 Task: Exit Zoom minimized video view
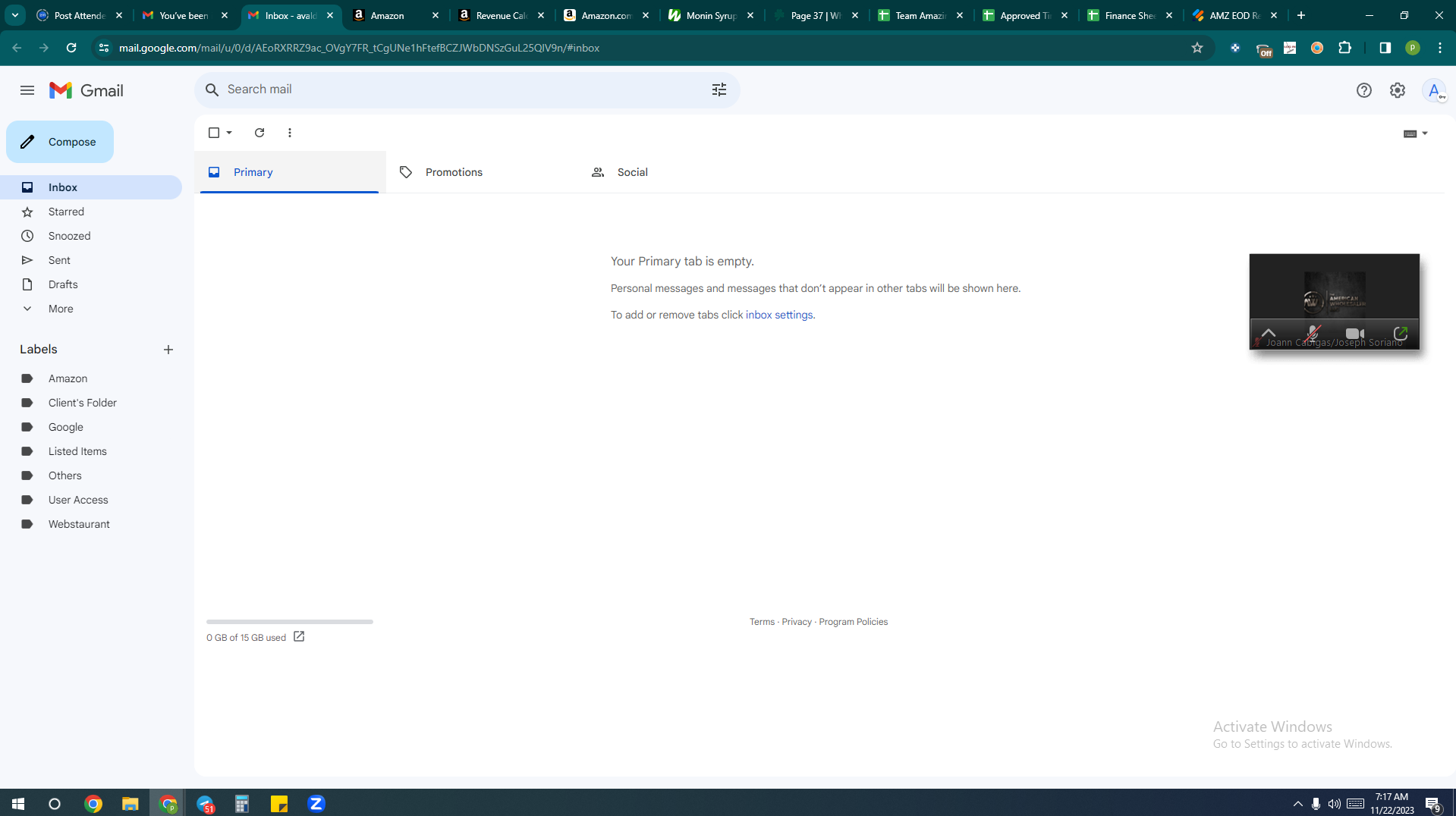1401,334
